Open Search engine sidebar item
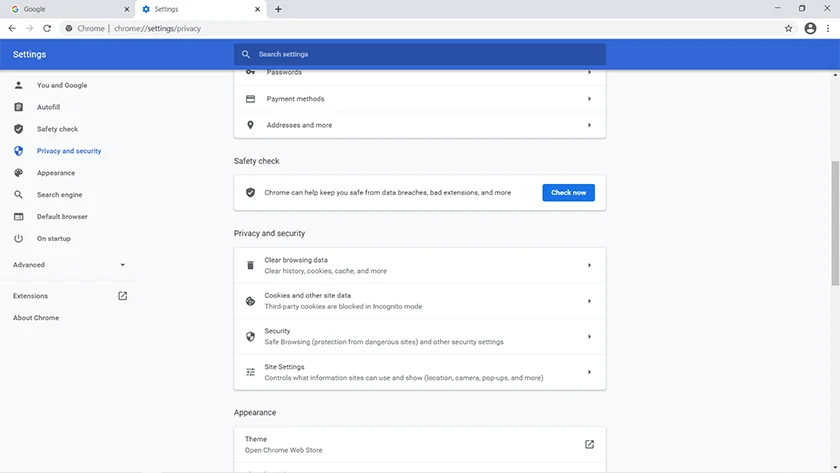 click(x=59, y=195)
